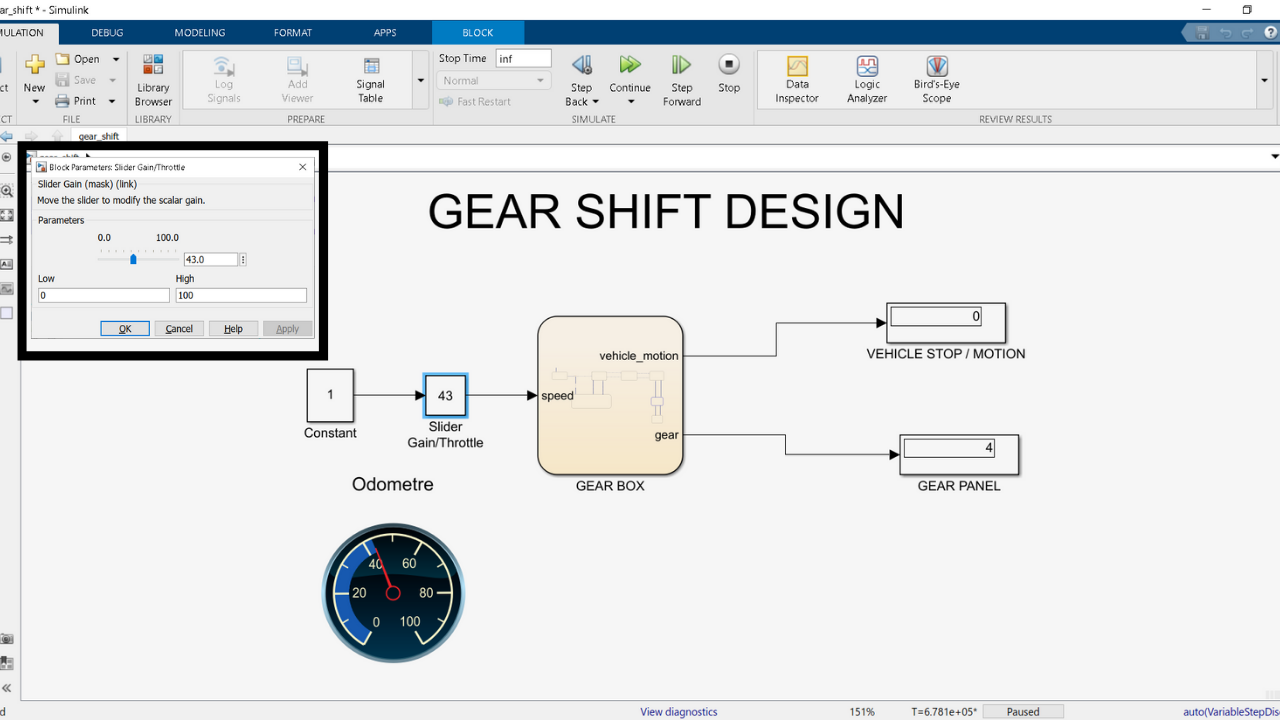Click OK in the Slider Gain dialog
Image resolution: width=1280 pixels, height=720 pixels.
point(124,328)
